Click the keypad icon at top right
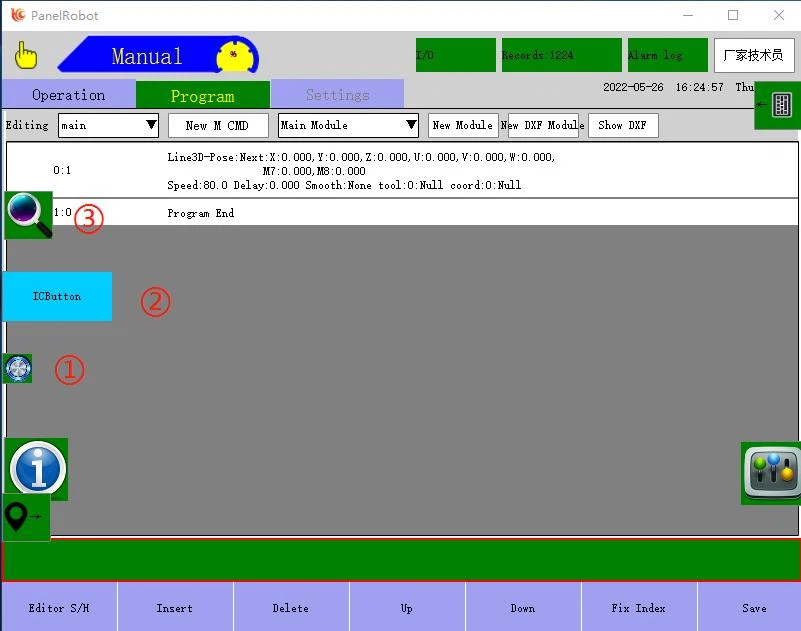 778,105
